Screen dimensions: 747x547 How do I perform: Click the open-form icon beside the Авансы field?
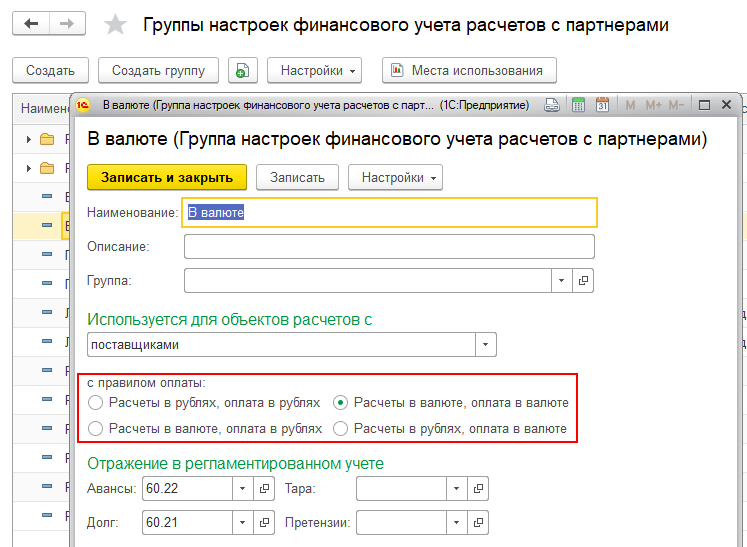click(x=265, y=489)
